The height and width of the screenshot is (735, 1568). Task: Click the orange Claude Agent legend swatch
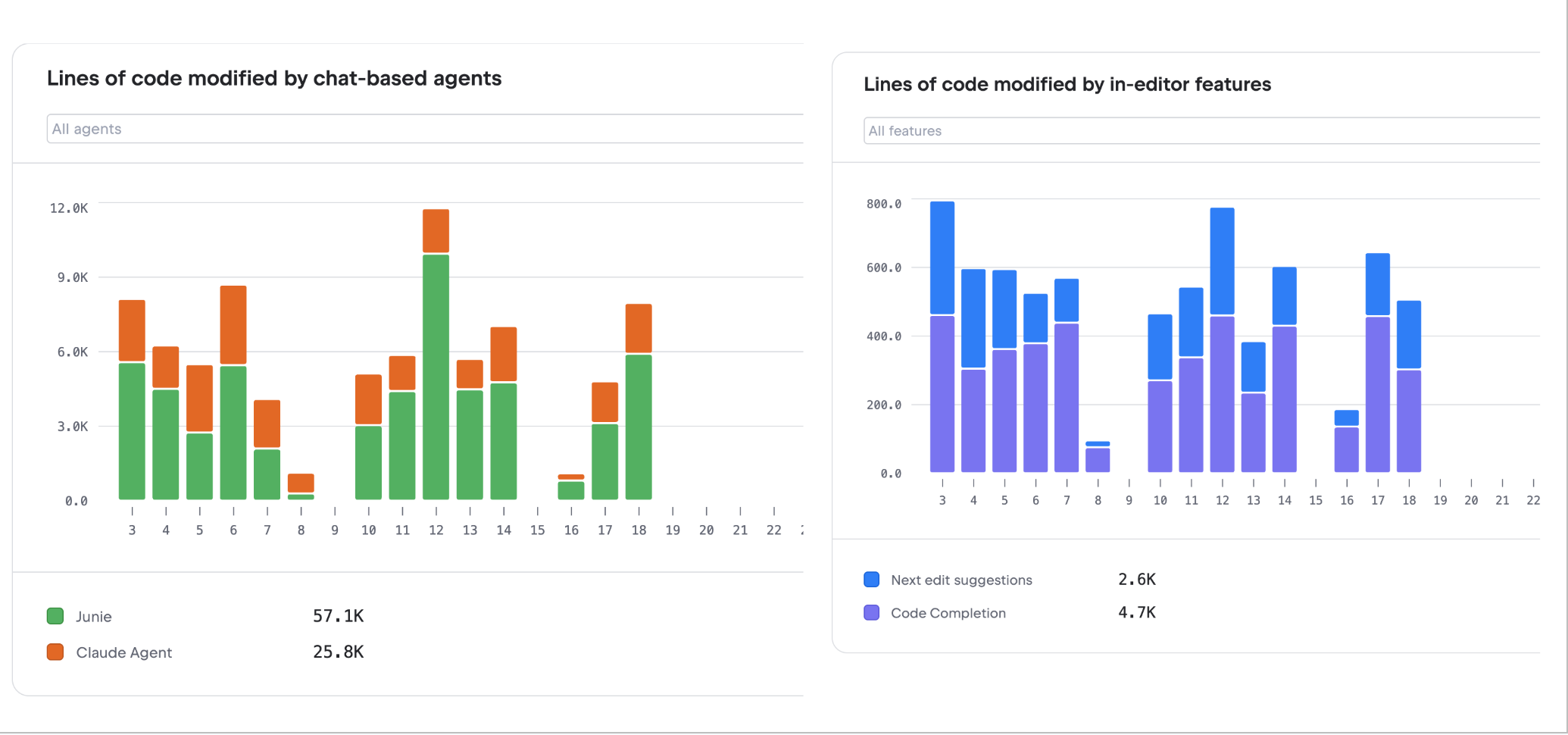click(55, 652)
